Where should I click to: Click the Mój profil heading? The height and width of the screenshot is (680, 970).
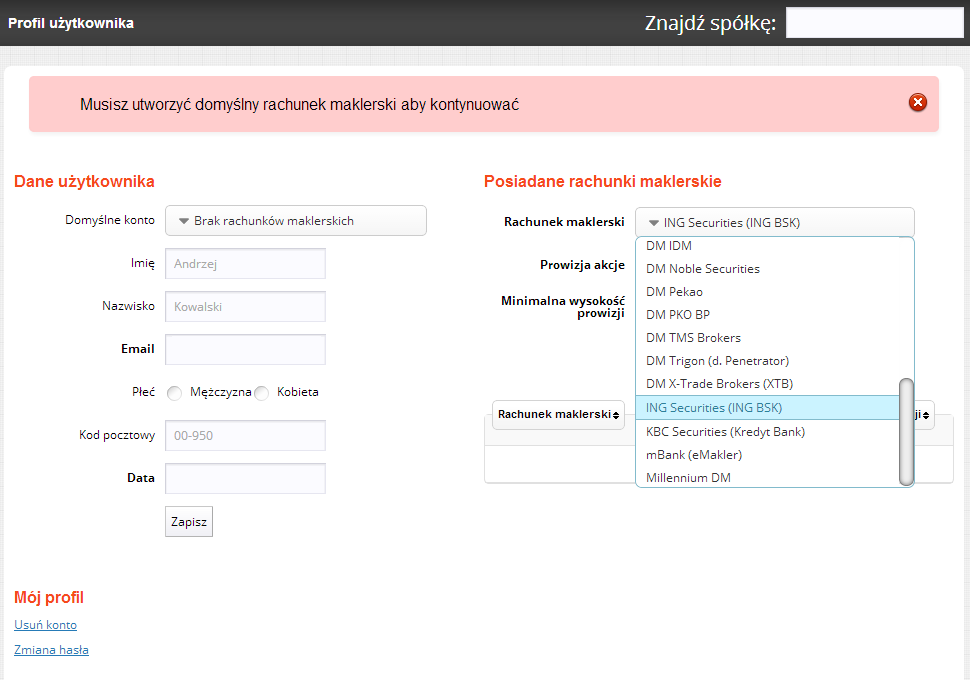pyautogui.click(x=49, y=597)
